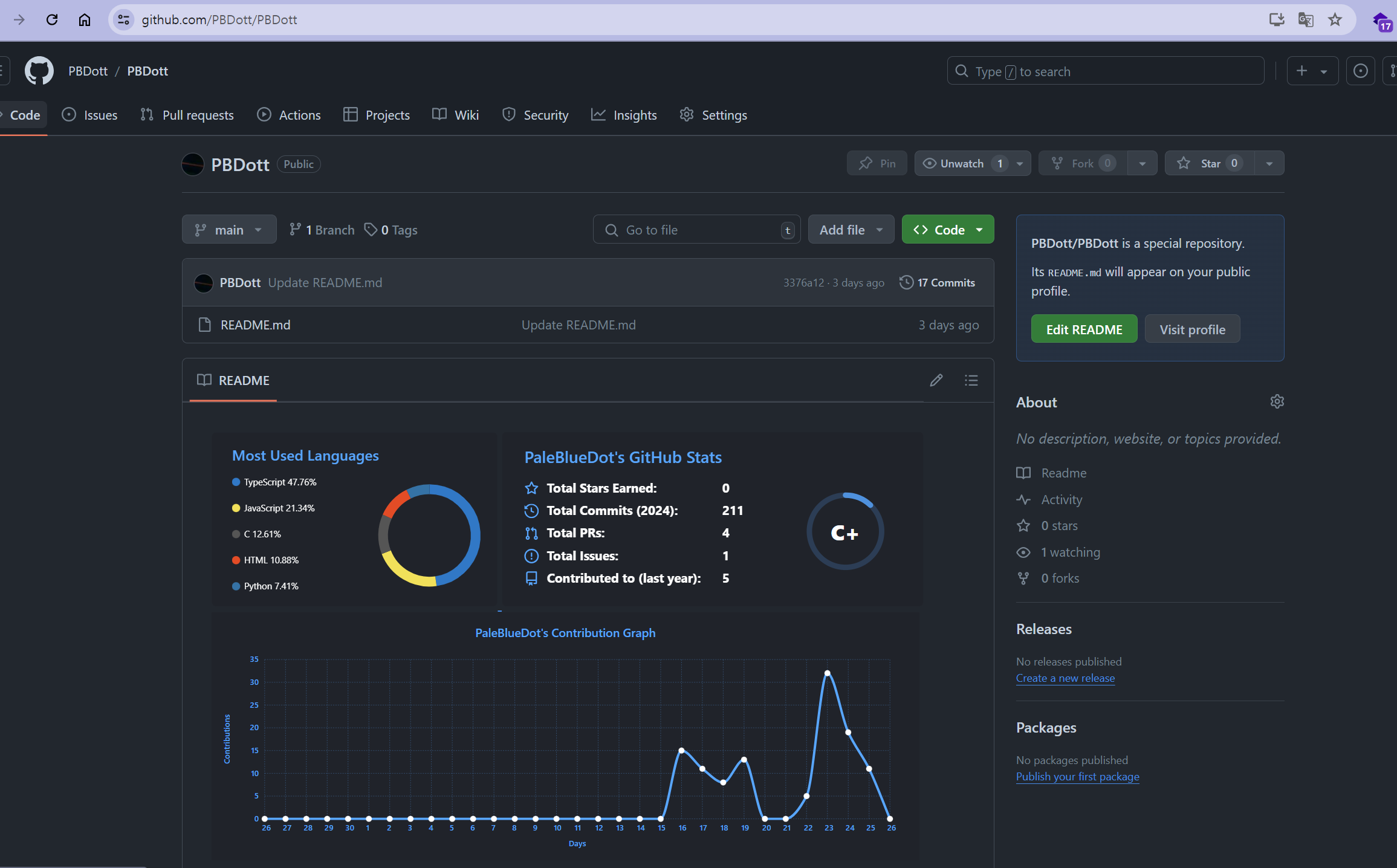This screenshot has height=868, width=1397.
Task: Open the issues inbox icon in header
Action: pyautogui.click(x=1360, y=71)
